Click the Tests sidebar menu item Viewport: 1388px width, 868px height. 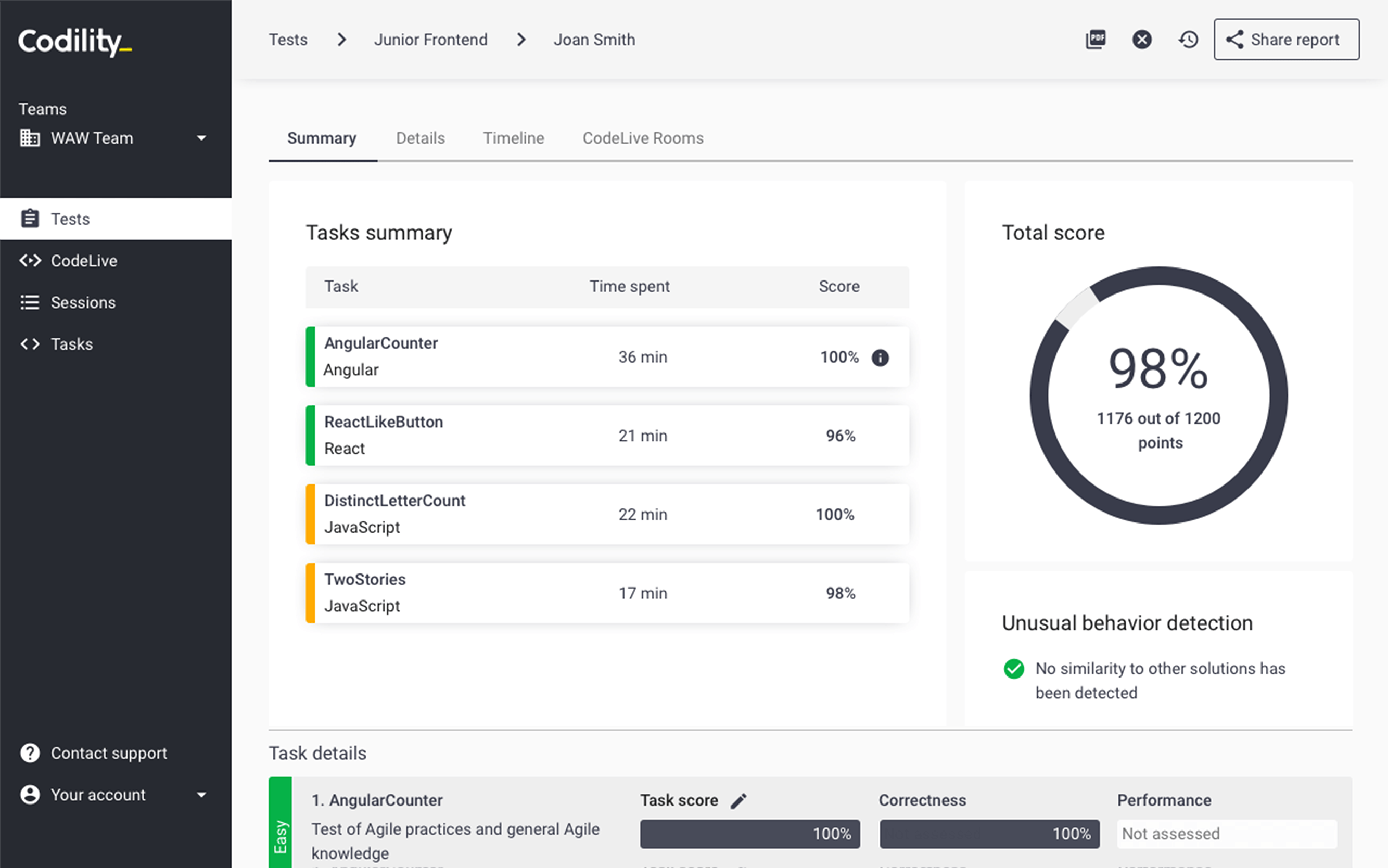70,219
